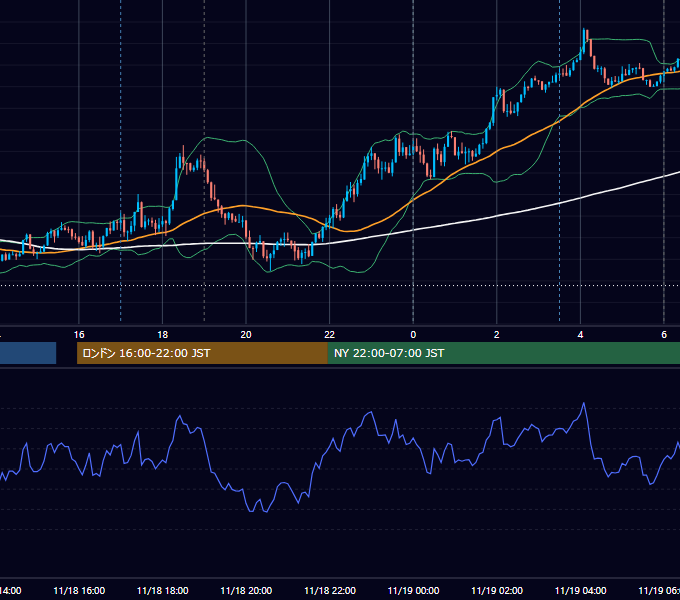Click the 11/19 02:00 date label
Image resolution: width=680 pixels, height=600 pixels.
[497, 591]
